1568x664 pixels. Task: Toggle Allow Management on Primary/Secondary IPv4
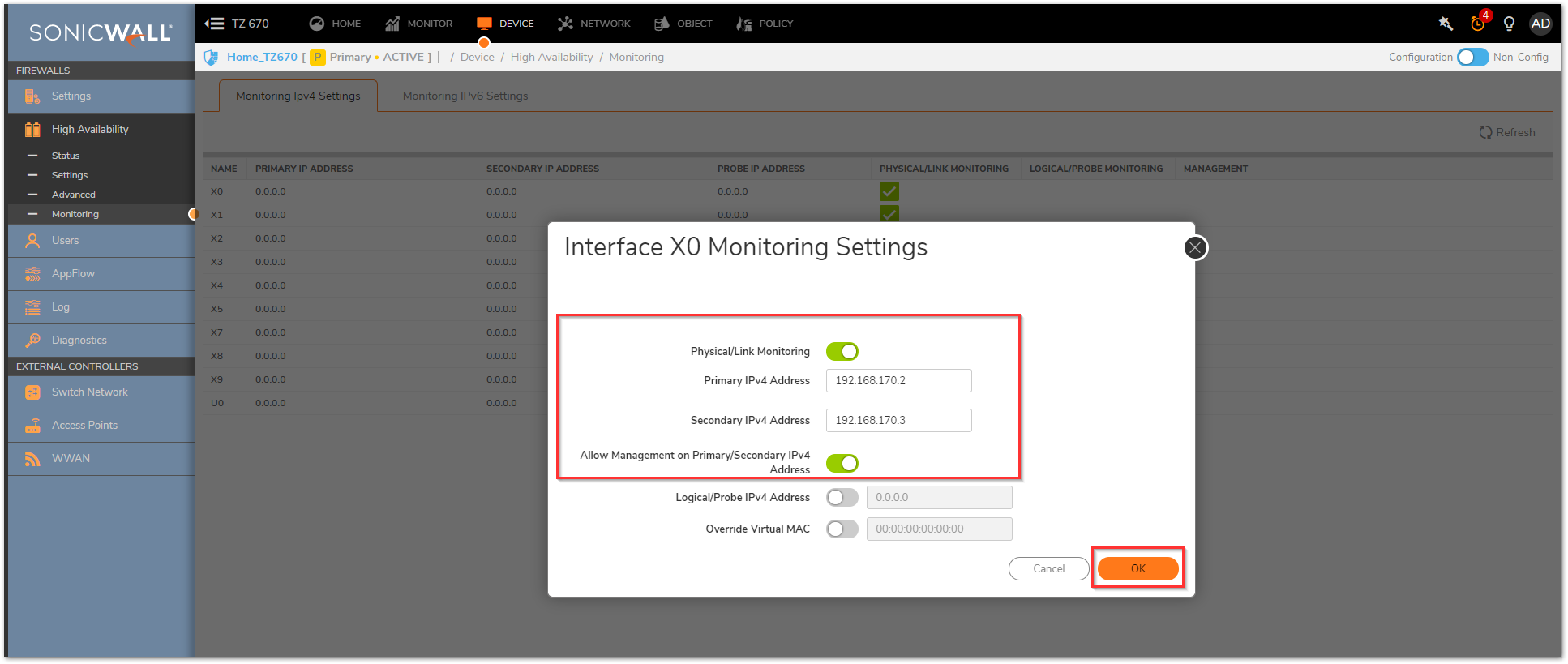pyautogui.click(x=842, y=463)
